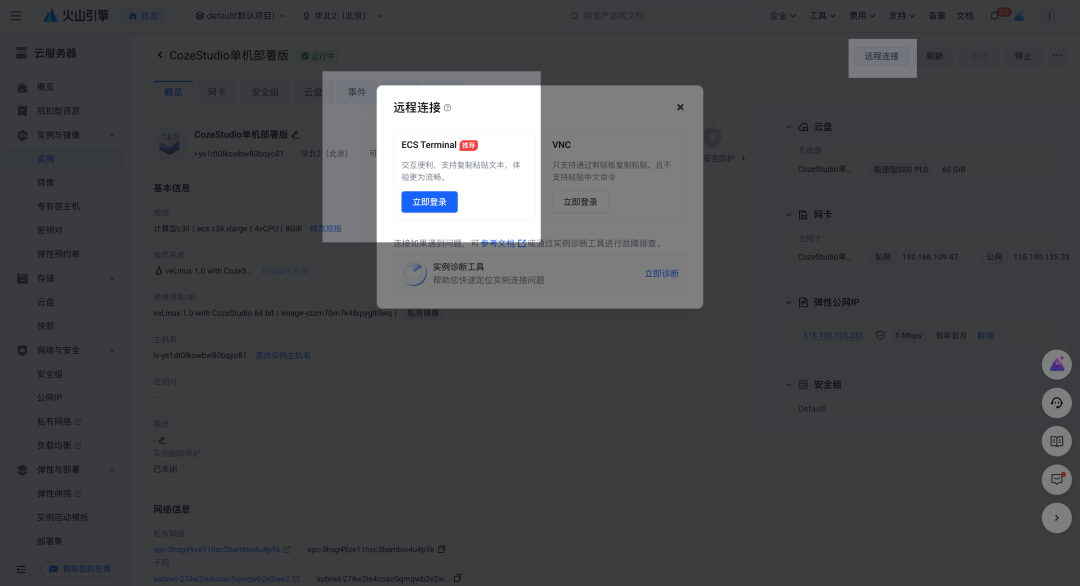Click the instance diagnostic tool icon
Screen dimensions: 1080x586
click(415, 273)
